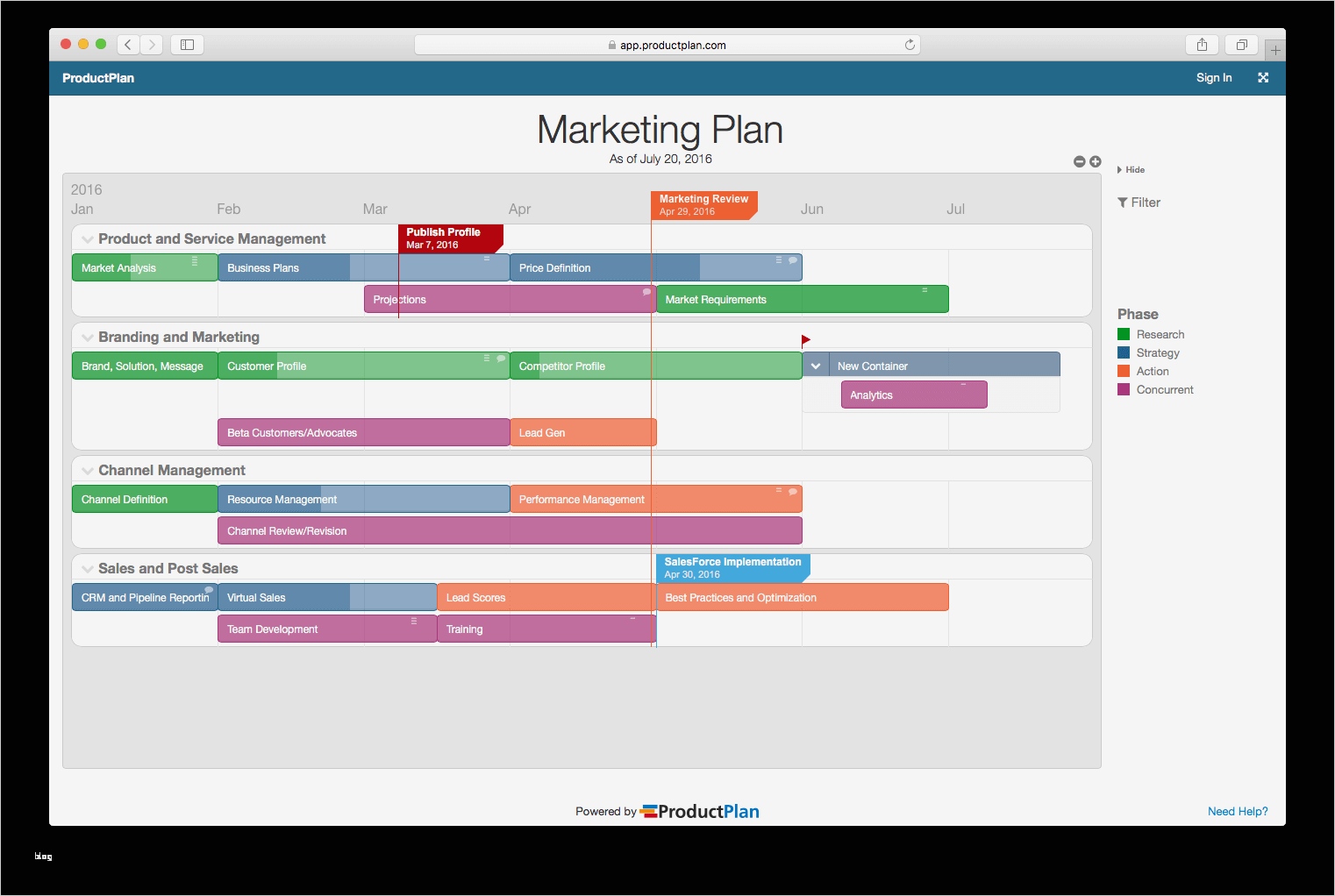This screenshot has height=896, width=1335.
Task: Click the Safari share icon
Action: click(1202, 45)
